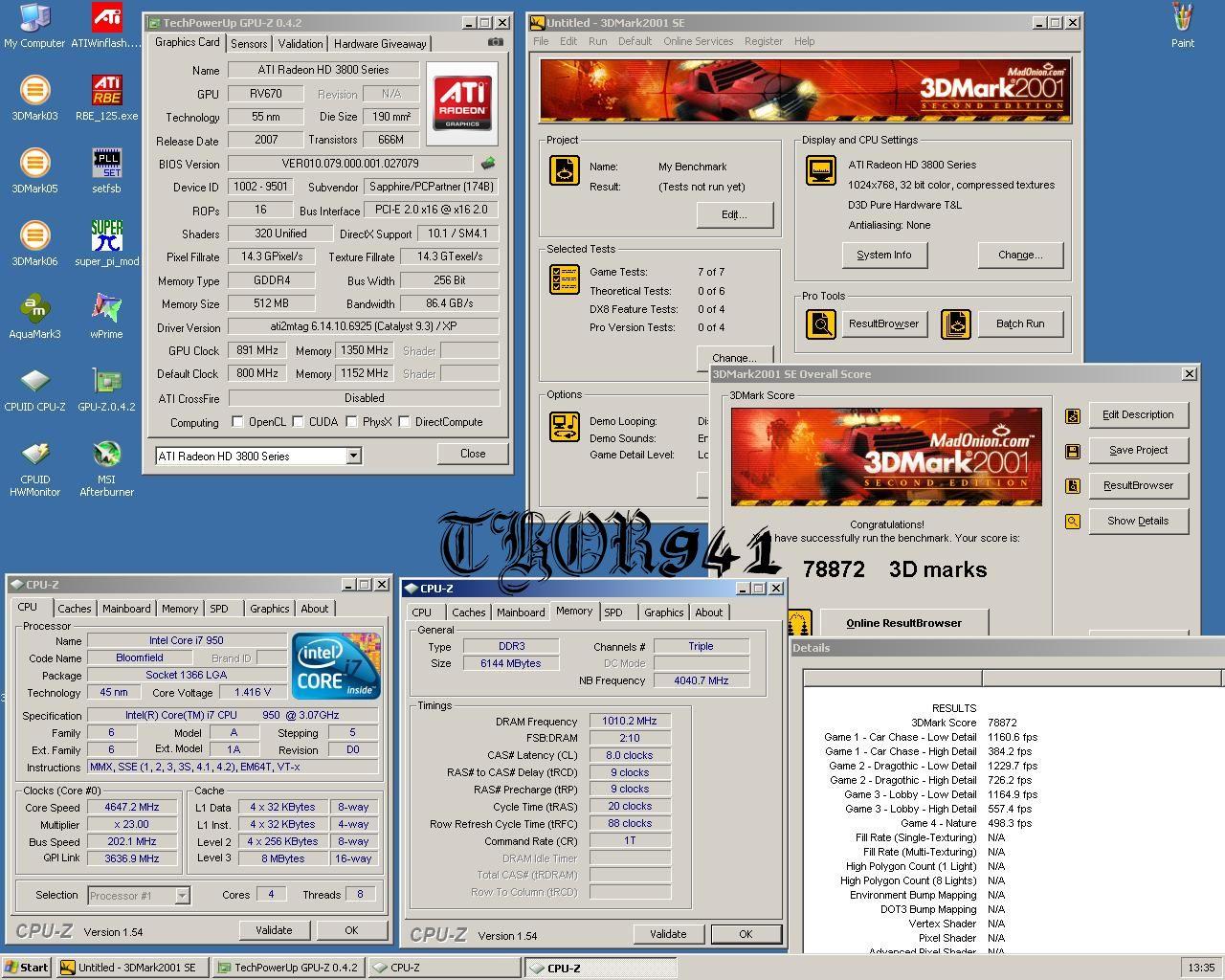This screenshot has width=1225, height=980.
Task: Open CPUID CPU-Z desktop shortcut
Action: coord(34,390)
